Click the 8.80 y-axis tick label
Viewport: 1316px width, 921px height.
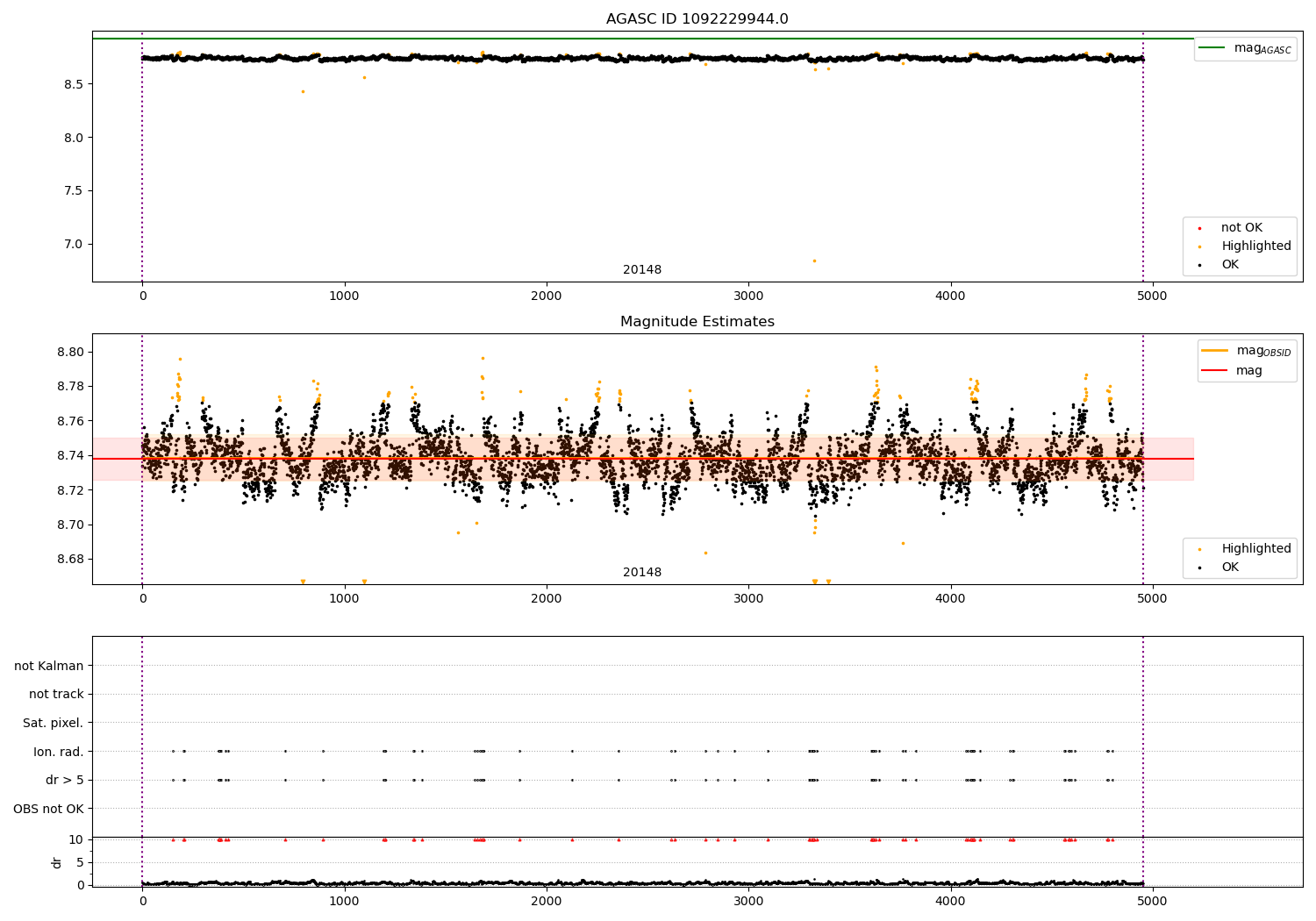[68, 353]
